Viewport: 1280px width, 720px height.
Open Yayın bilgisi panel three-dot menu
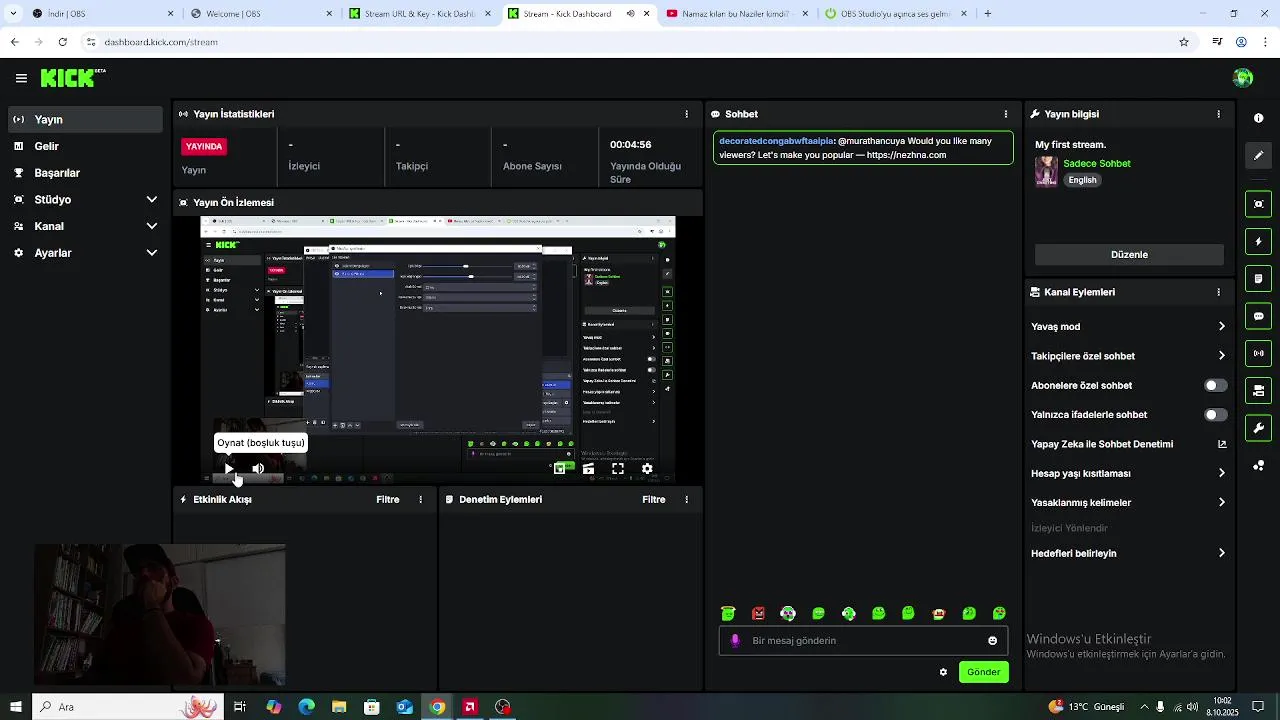[1218, 114]
